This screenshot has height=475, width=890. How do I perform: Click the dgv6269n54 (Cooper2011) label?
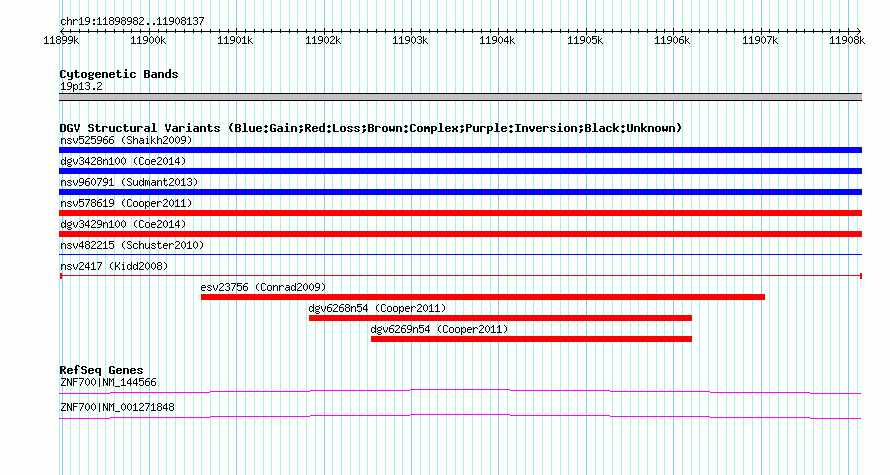(439, 329)
